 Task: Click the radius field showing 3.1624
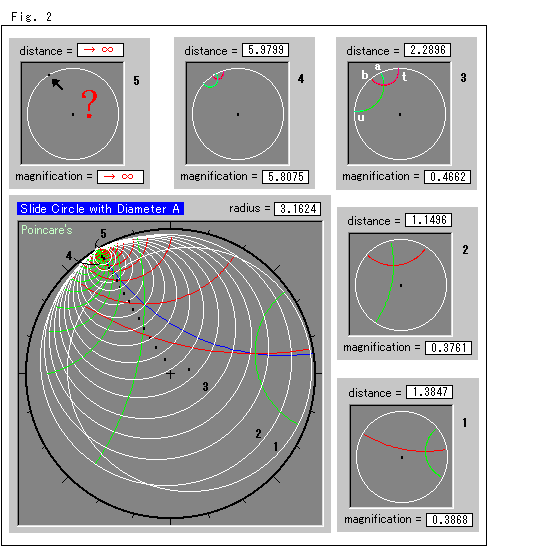297,209
